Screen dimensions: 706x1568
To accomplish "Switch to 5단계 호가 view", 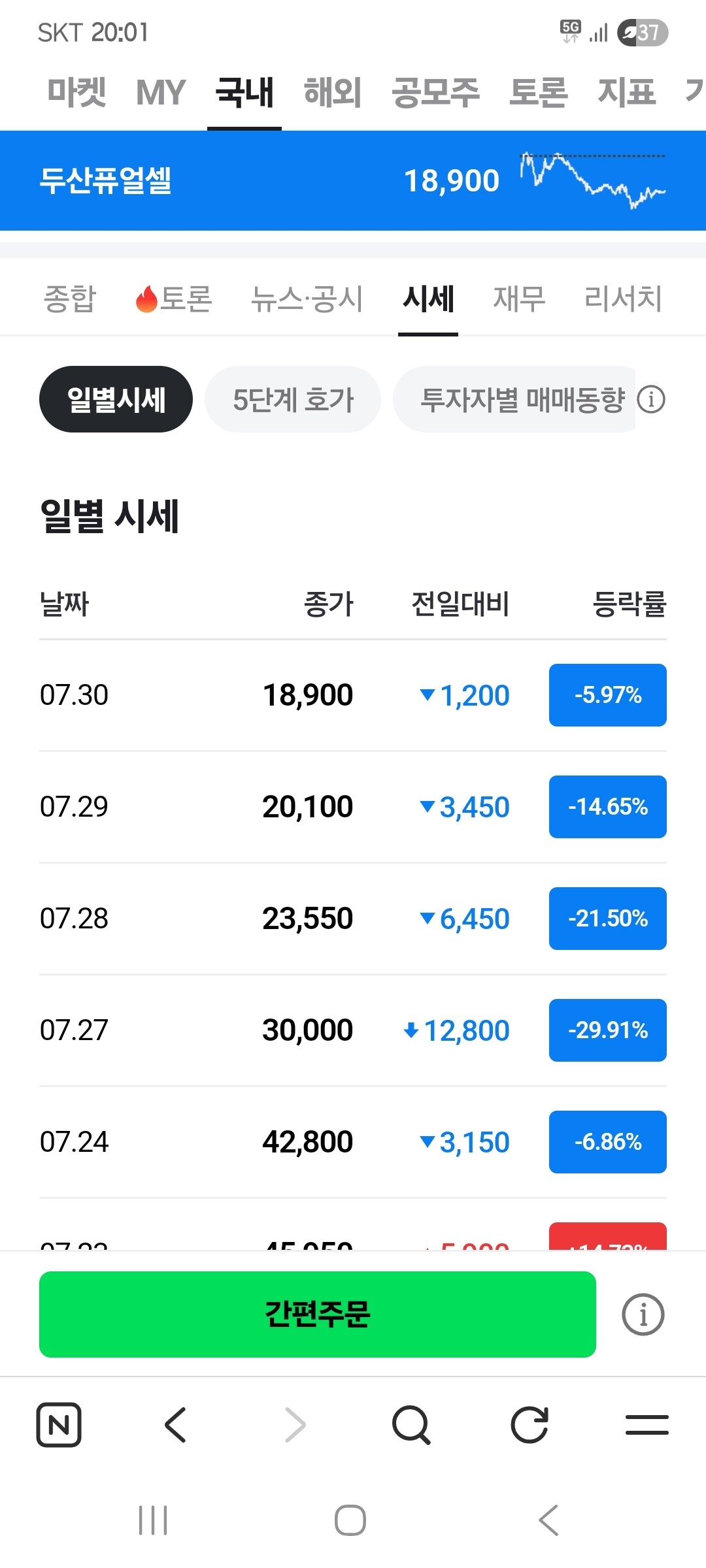I will coord(293,399).
